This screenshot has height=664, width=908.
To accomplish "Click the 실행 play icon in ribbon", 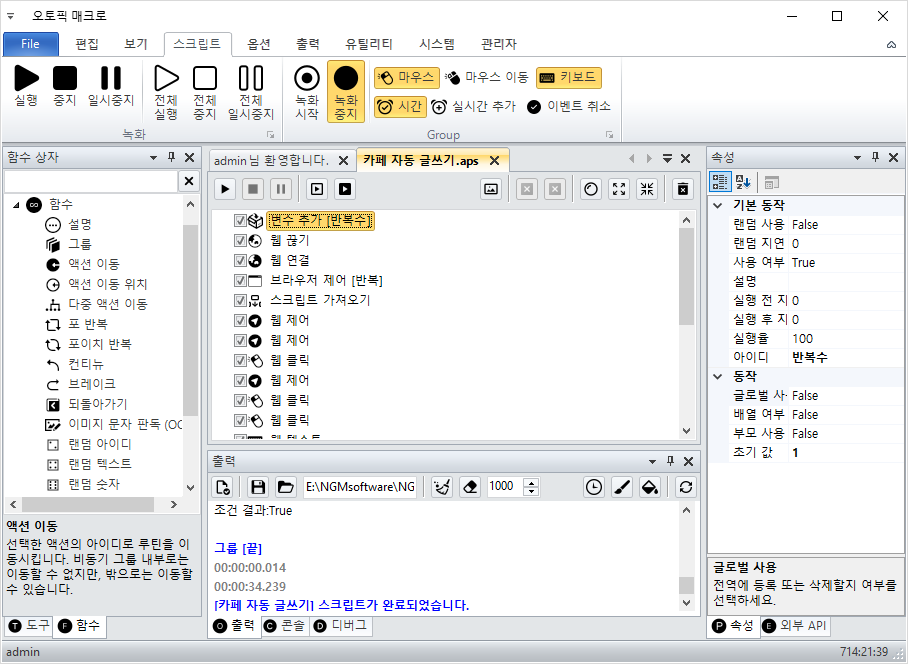I will click(x=26, y=78).
